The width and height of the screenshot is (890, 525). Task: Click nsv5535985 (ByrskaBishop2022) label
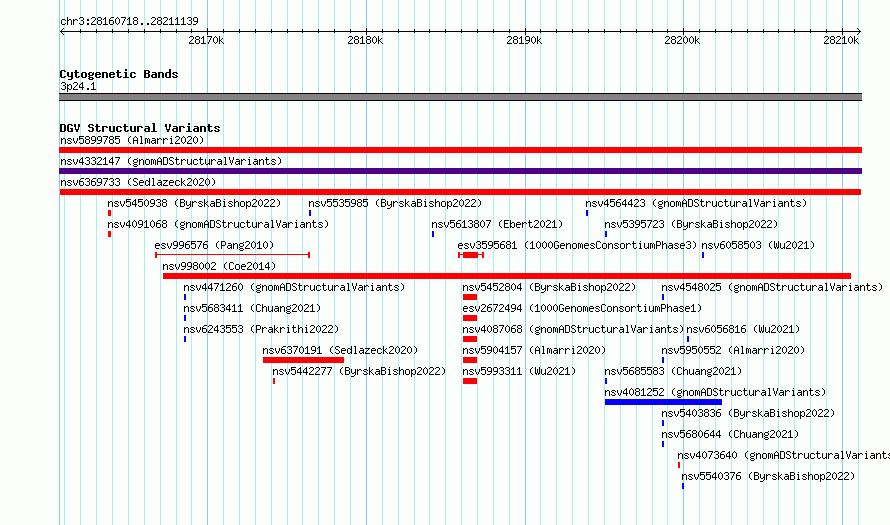point(395,203)
